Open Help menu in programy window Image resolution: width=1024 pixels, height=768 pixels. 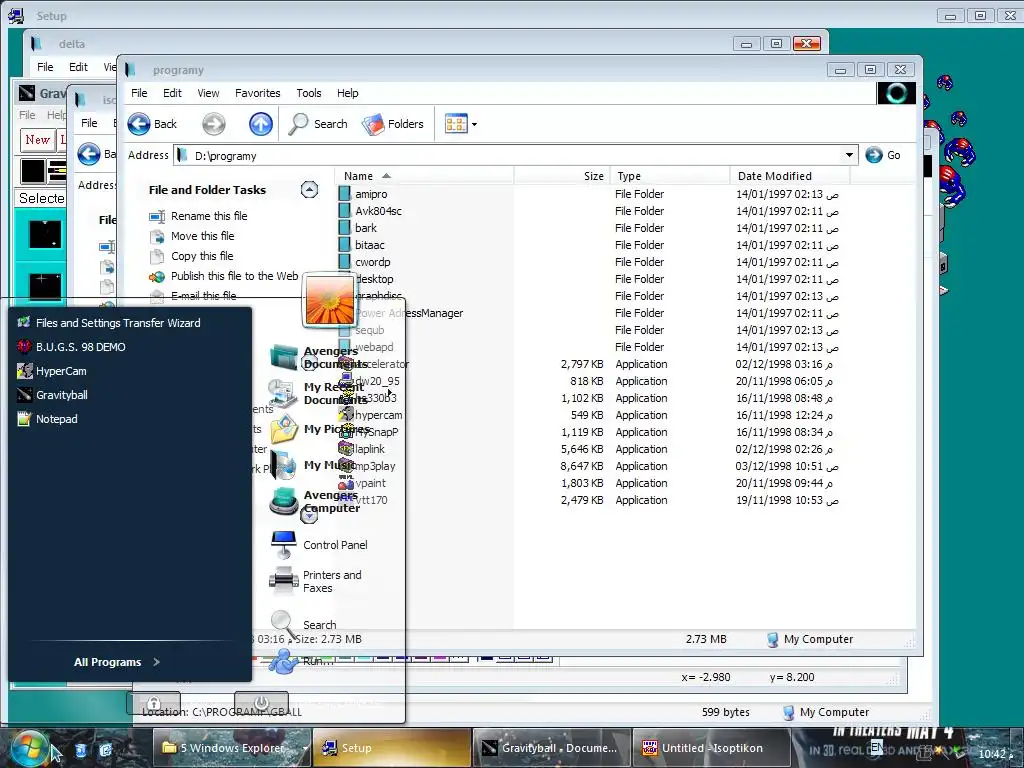347,93
